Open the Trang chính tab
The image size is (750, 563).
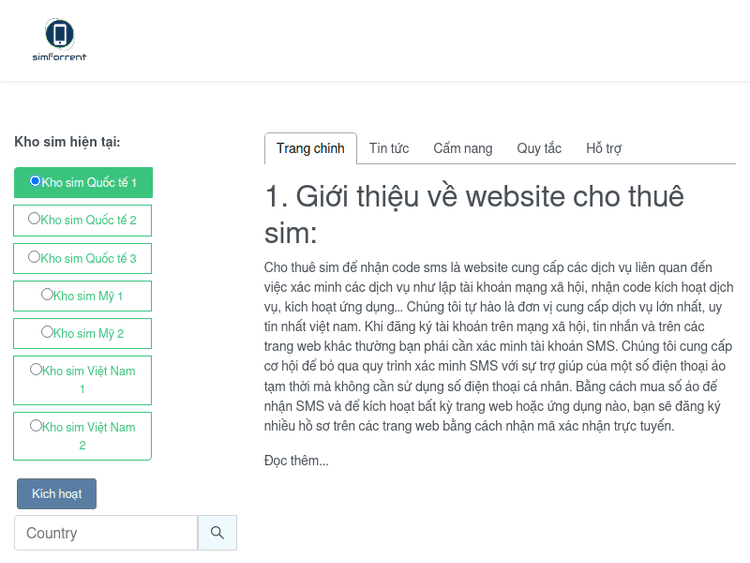pos(310,148)
